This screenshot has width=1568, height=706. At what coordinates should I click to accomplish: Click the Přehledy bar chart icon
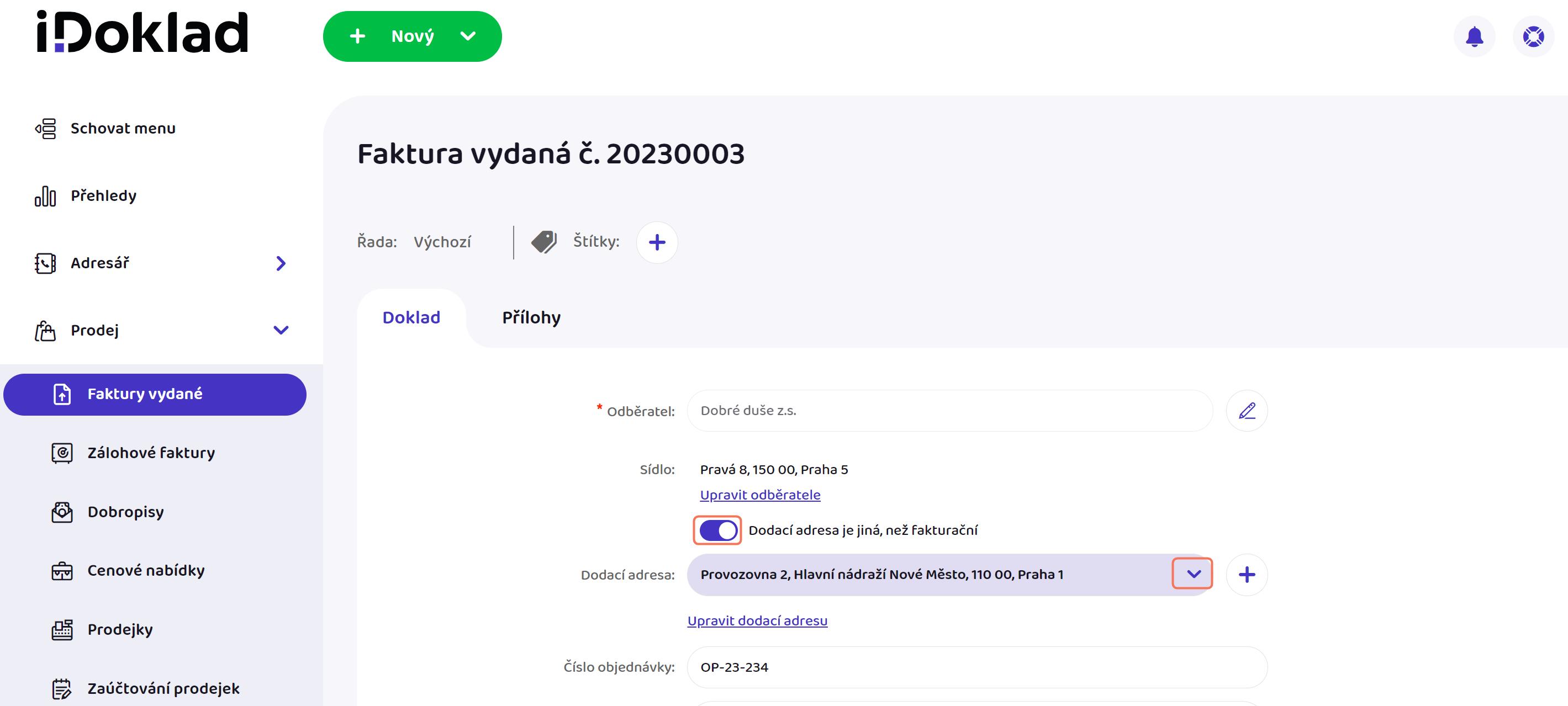pyautogui.click(x=46, y=197)
